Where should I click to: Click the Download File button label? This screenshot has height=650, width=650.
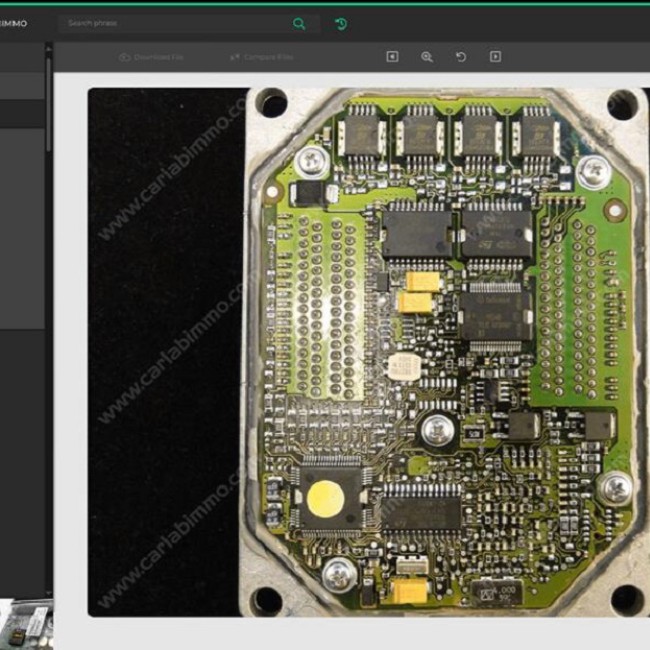pyautogui.click(x=158, y=57)
